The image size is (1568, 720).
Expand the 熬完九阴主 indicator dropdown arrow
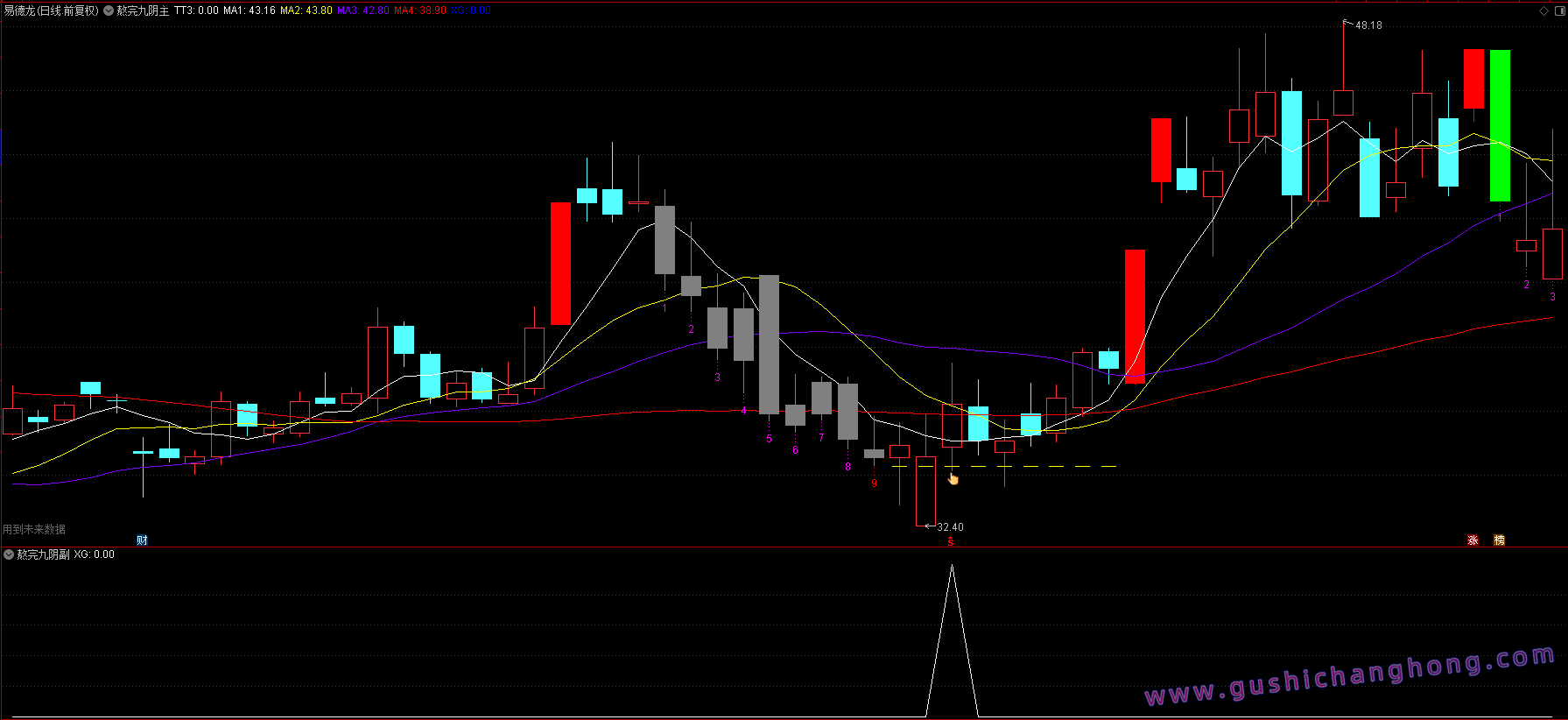[x=109, y=11]
